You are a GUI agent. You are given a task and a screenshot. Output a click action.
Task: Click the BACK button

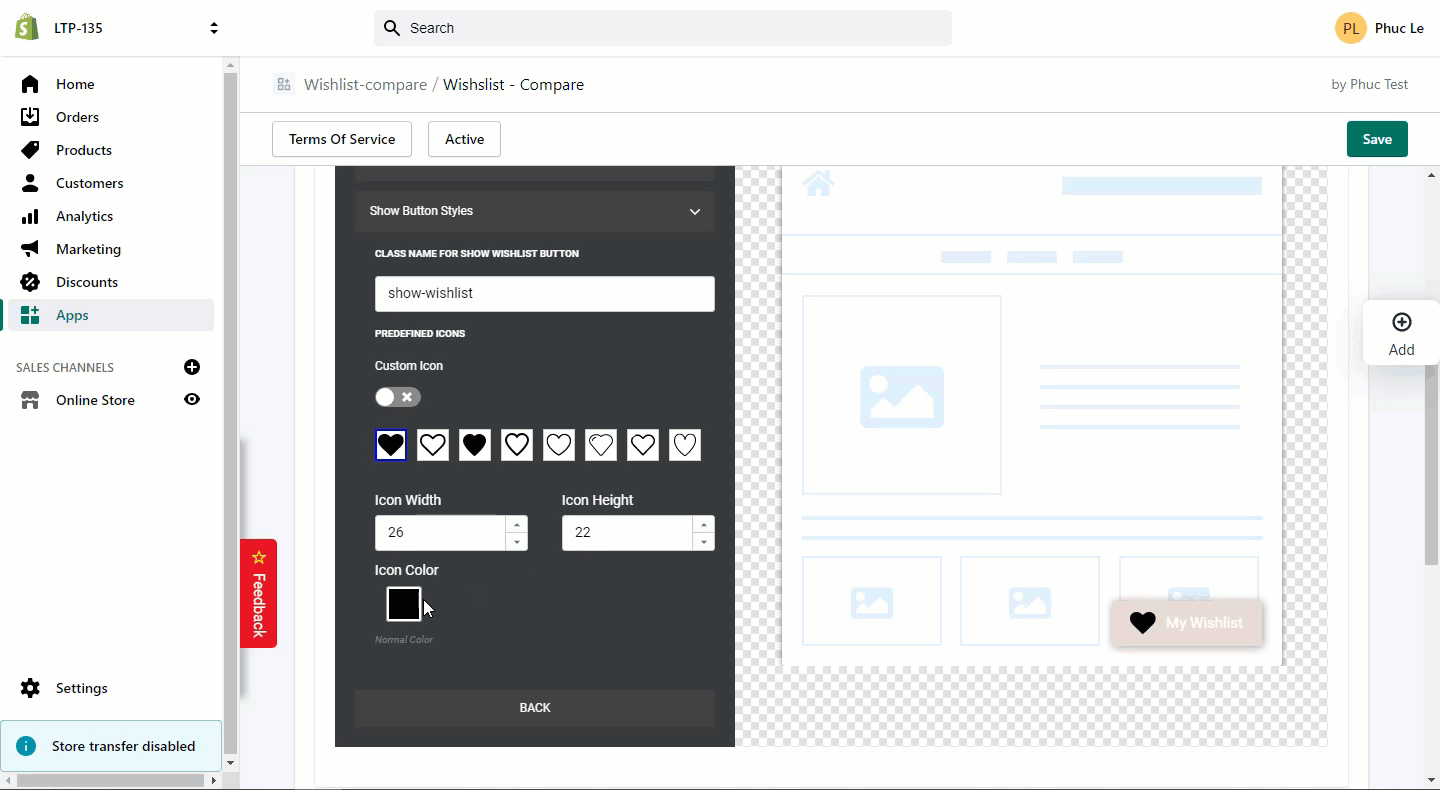(535, 707)
